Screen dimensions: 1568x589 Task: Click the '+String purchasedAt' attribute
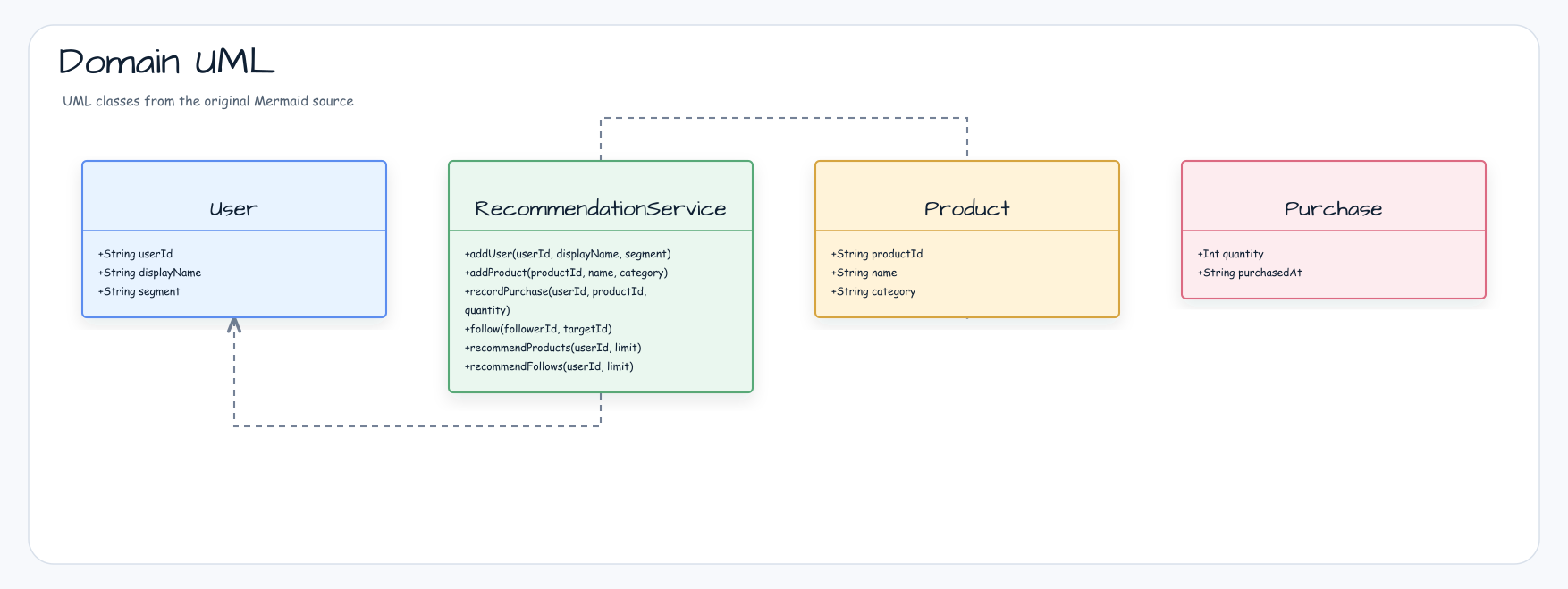pos(1250,273)
